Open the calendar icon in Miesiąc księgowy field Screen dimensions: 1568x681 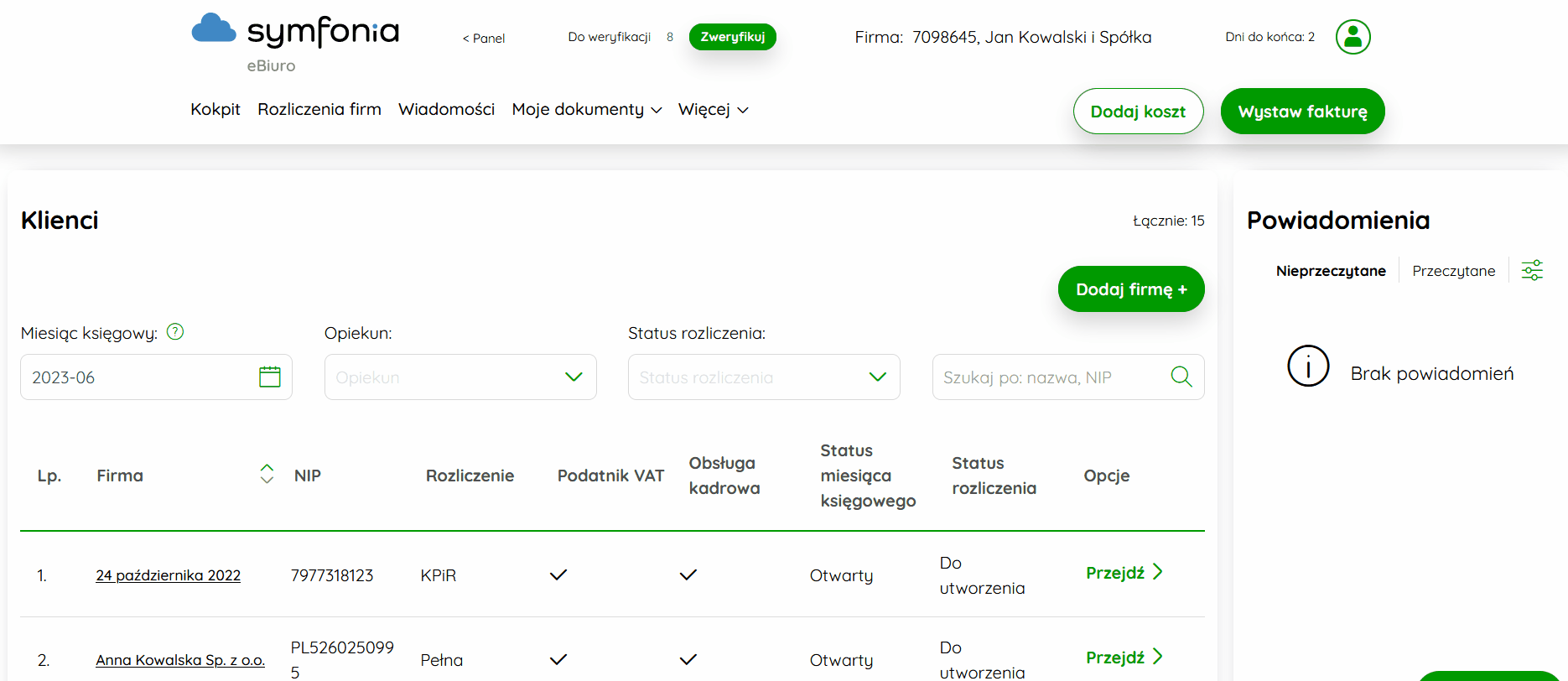click(x=270, y=377)
